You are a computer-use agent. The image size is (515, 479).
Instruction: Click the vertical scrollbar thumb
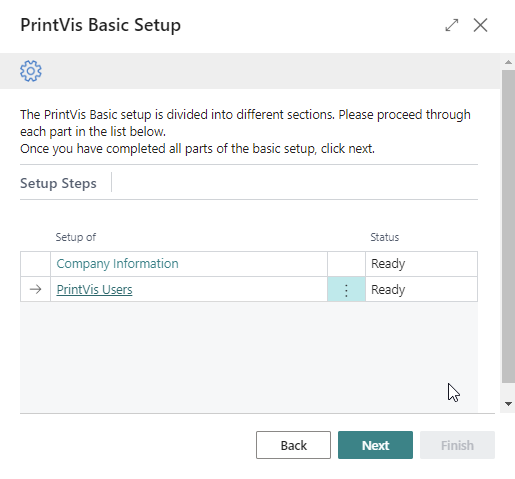point(508,227)
